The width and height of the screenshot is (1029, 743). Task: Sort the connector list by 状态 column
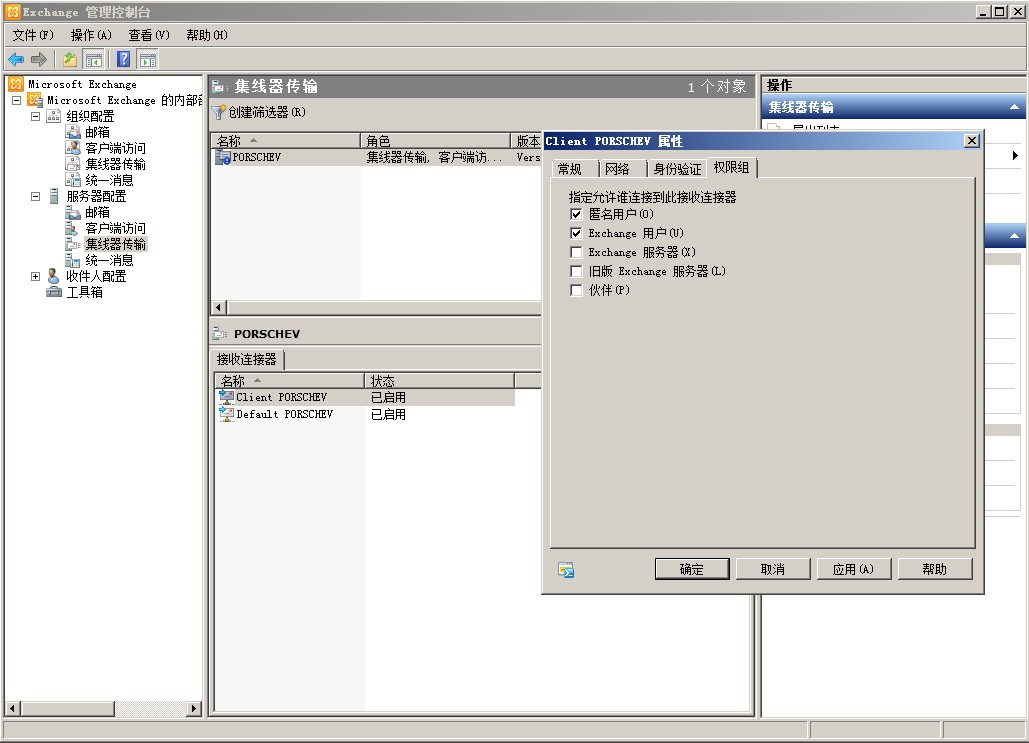pos(440,381)
